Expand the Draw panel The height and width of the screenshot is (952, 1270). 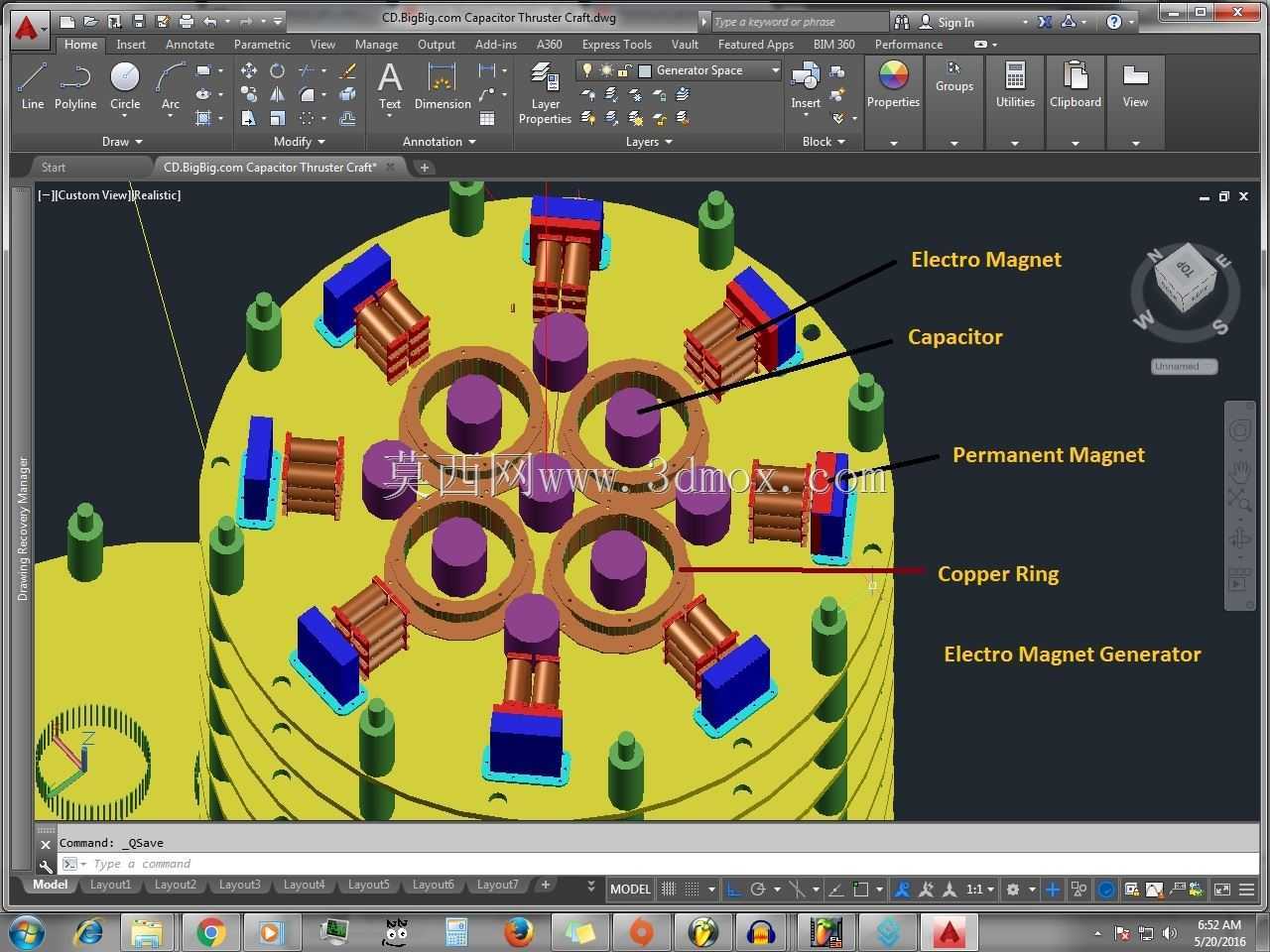tap(122, 142)
